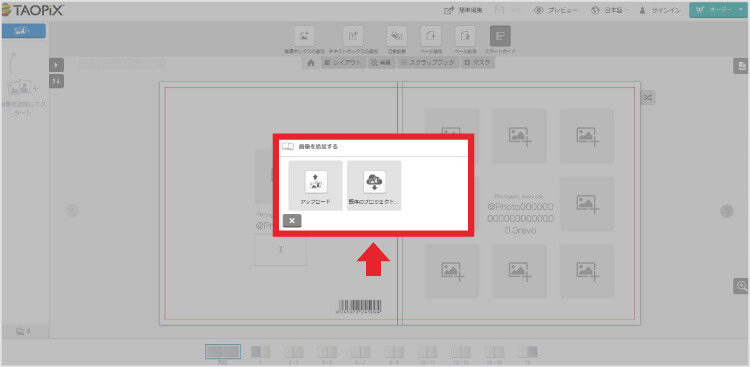Toggle the Smart Guide button
This screenshot has width=750, height=367.
[500, 40]
